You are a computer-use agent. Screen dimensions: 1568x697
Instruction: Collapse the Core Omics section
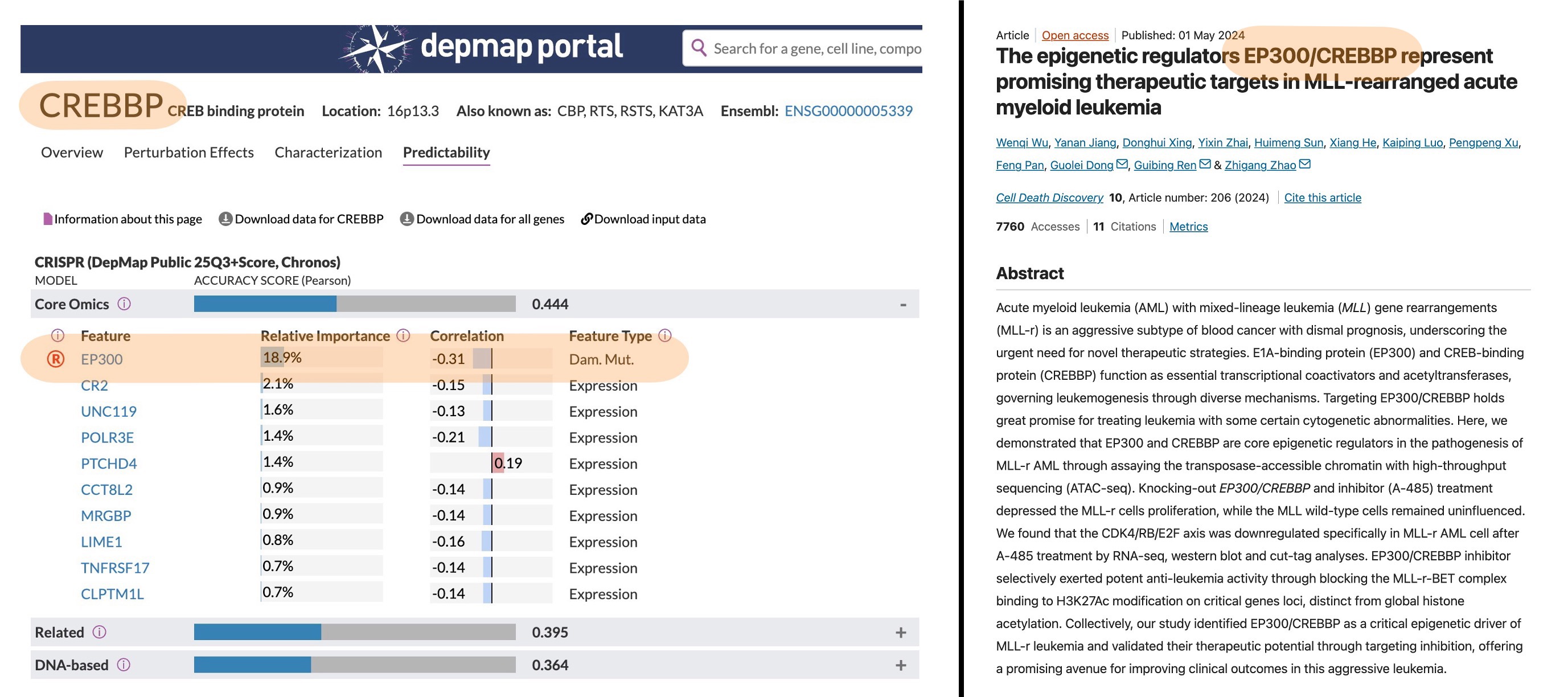[x=902, y=304]
